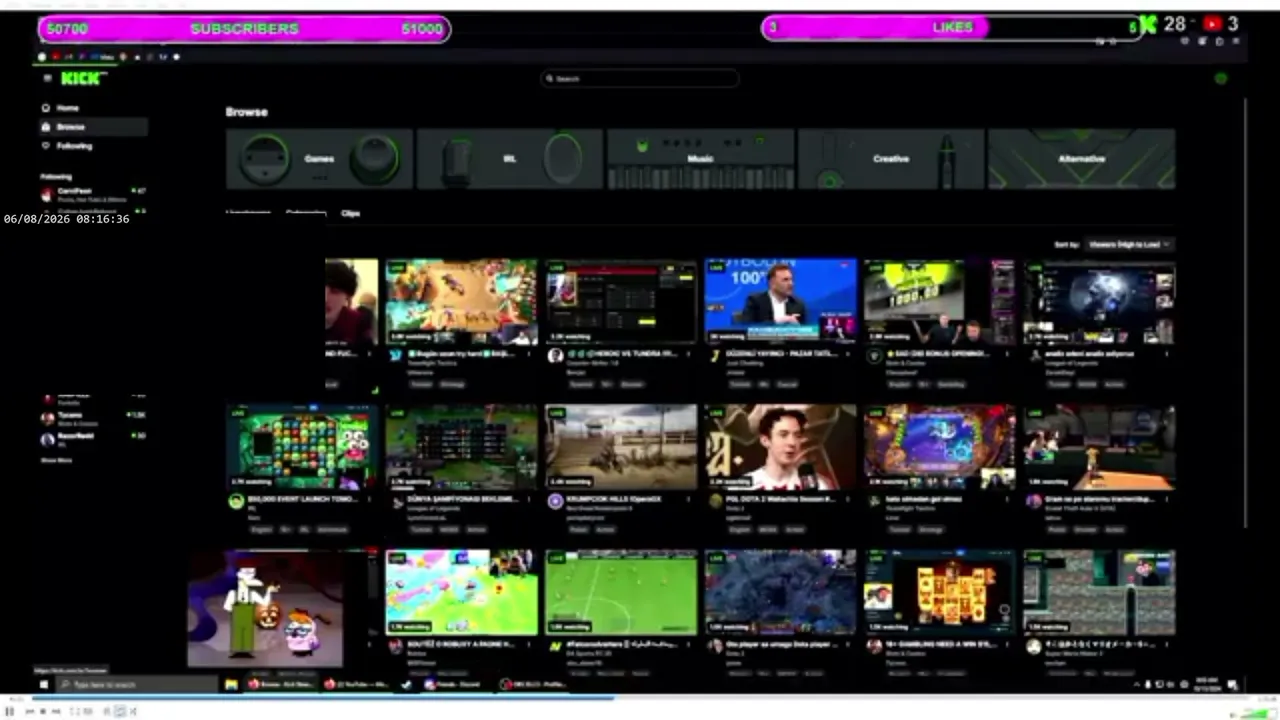Open the candy-colored game stream thumbnail
Viewport: 1280px width, 720px height.
coord(461,592)
